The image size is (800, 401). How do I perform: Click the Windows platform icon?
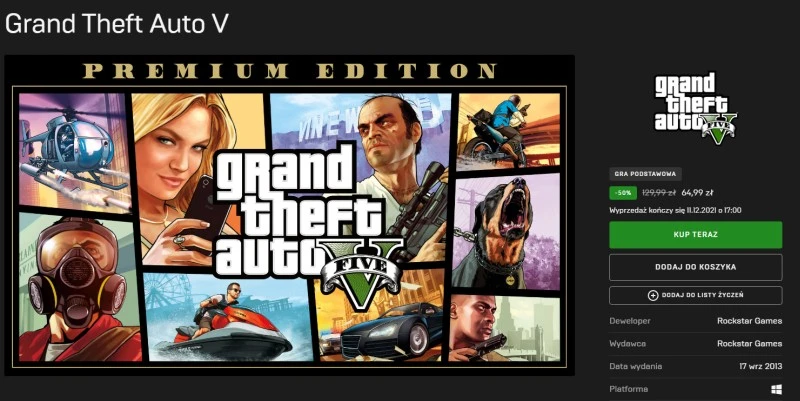[x=777, y=389]
